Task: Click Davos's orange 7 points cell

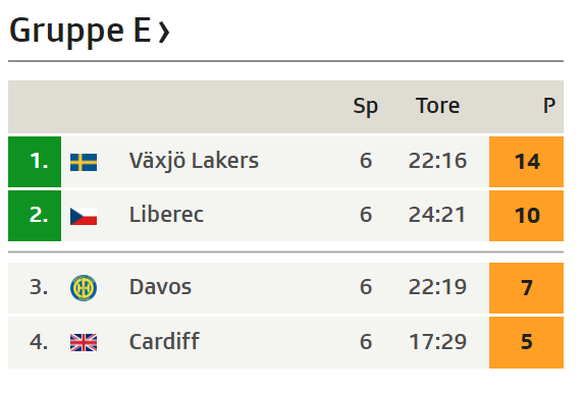Action: coord(526,288)
